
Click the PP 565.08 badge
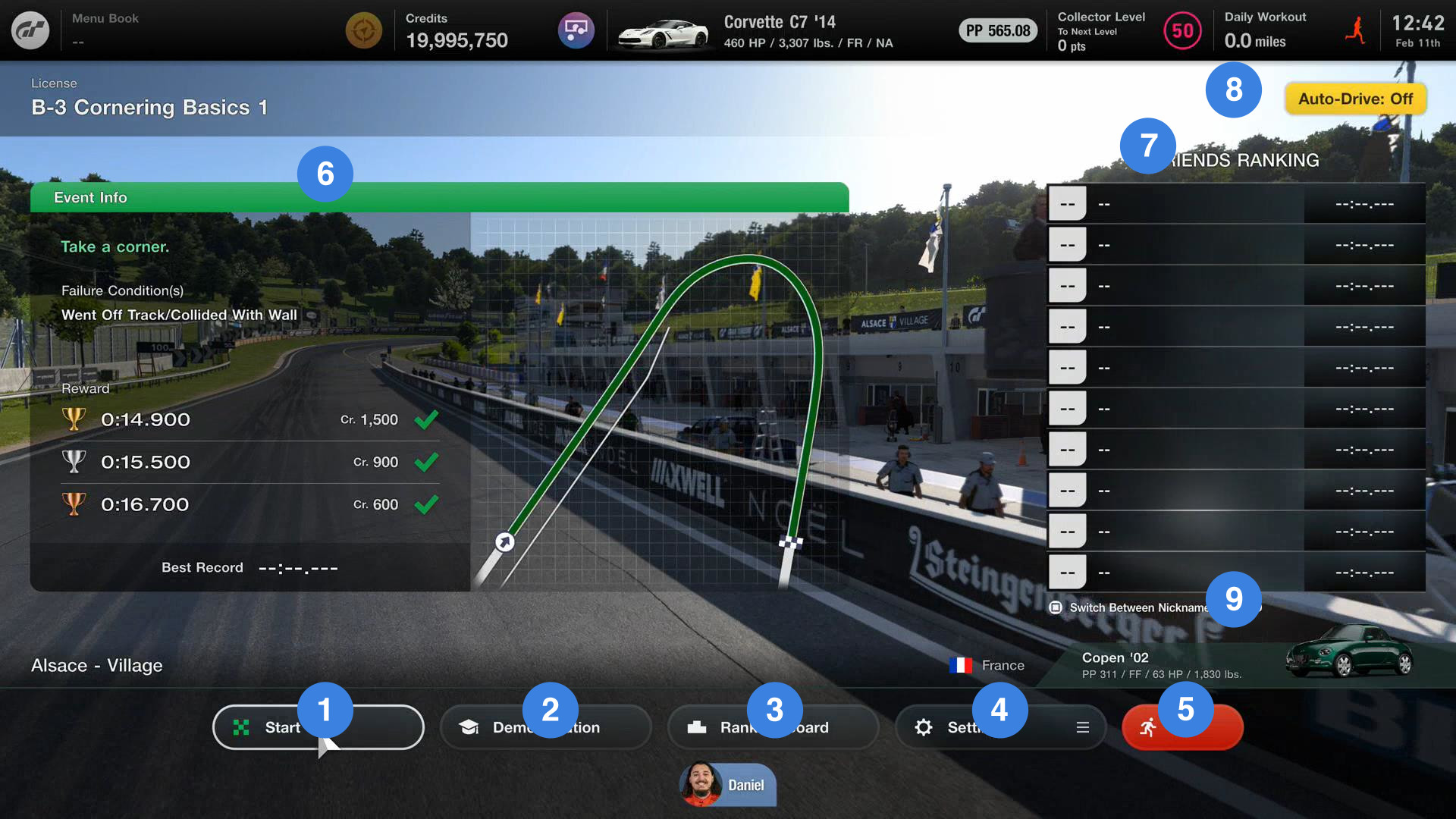[x=998, y=31]
